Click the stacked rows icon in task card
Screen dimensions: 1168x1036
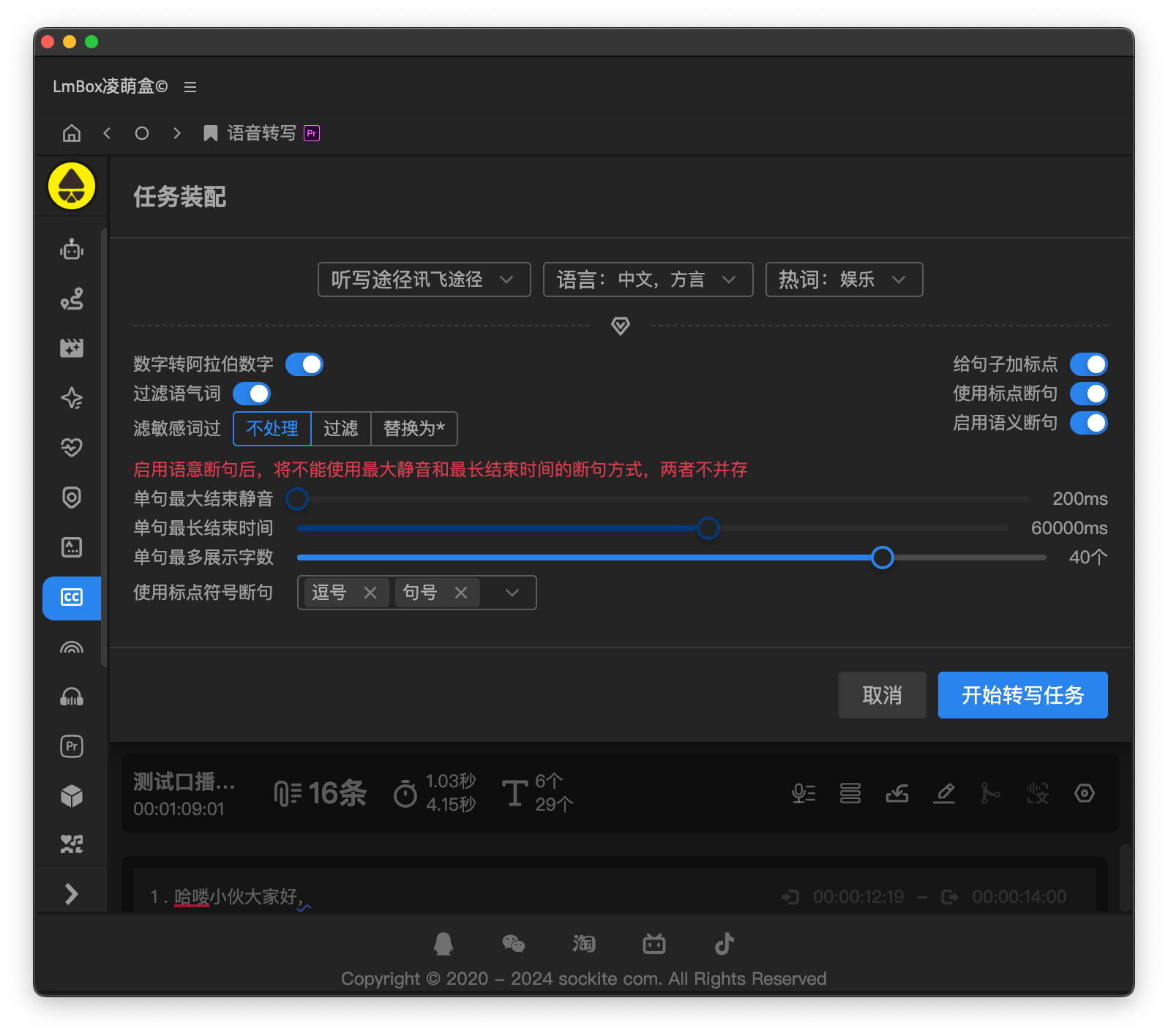[x=850, y=793]
